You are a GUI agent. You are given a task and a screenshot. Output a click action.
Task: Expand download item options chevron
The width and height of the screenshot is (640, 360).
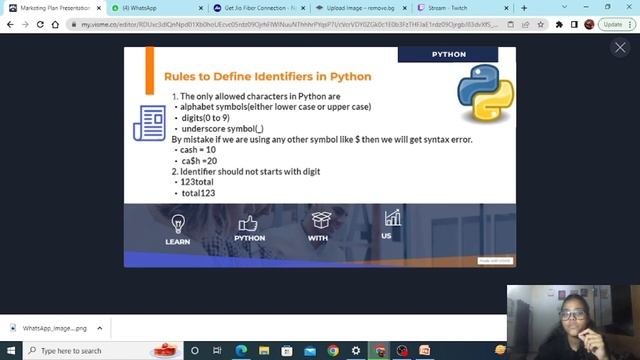[100, 328]
